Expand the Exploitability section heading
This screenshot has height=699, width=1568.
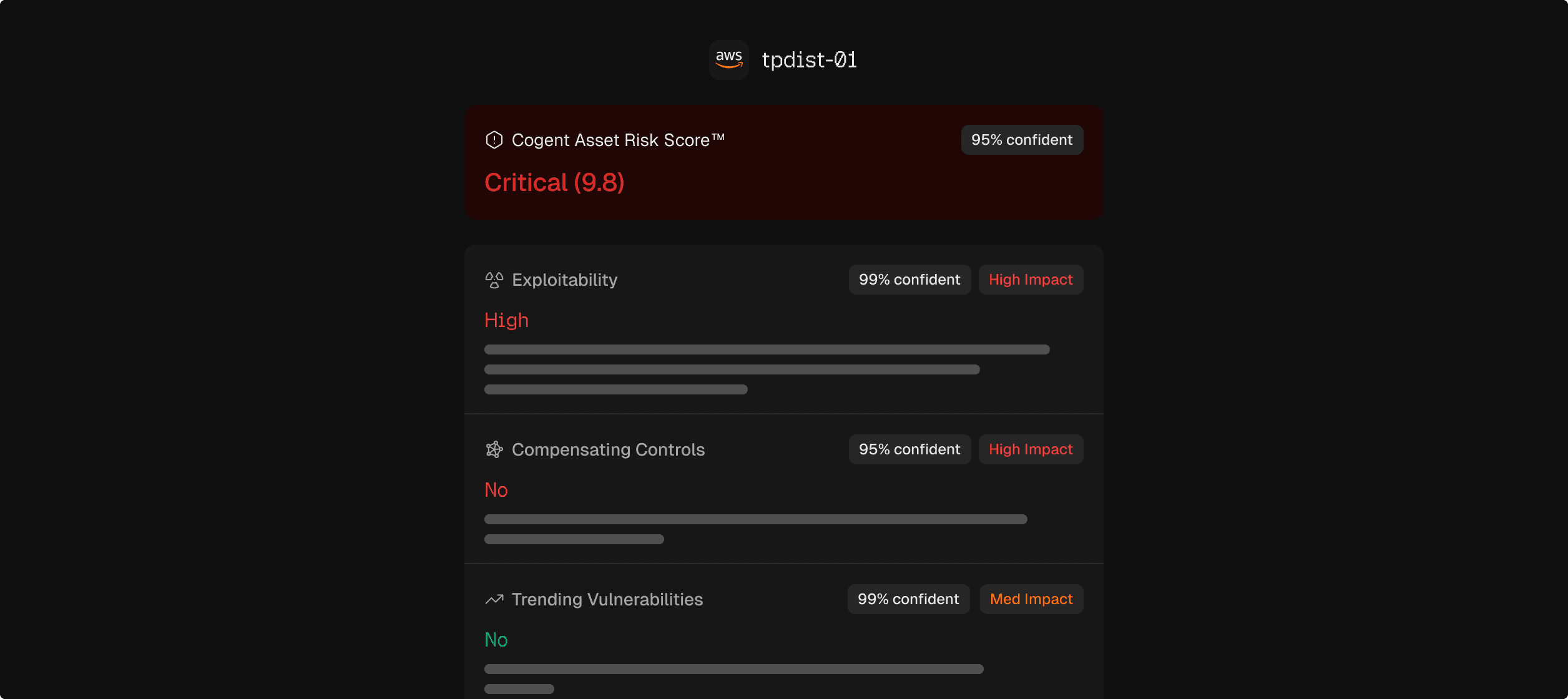[x=564, y=280]
